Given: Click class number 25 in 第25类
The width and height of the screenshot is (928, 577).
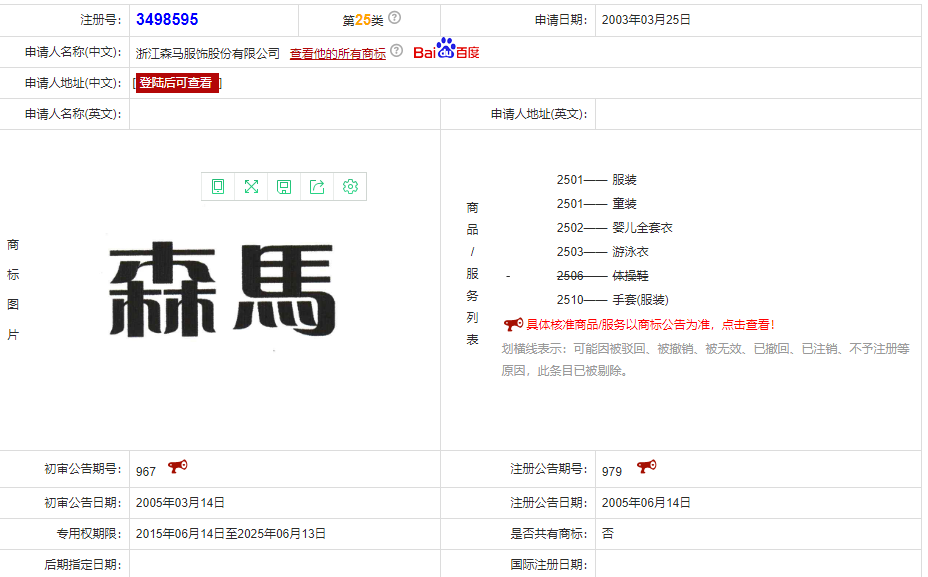Looking at the screenshot, I should click(x=362, y=20).
